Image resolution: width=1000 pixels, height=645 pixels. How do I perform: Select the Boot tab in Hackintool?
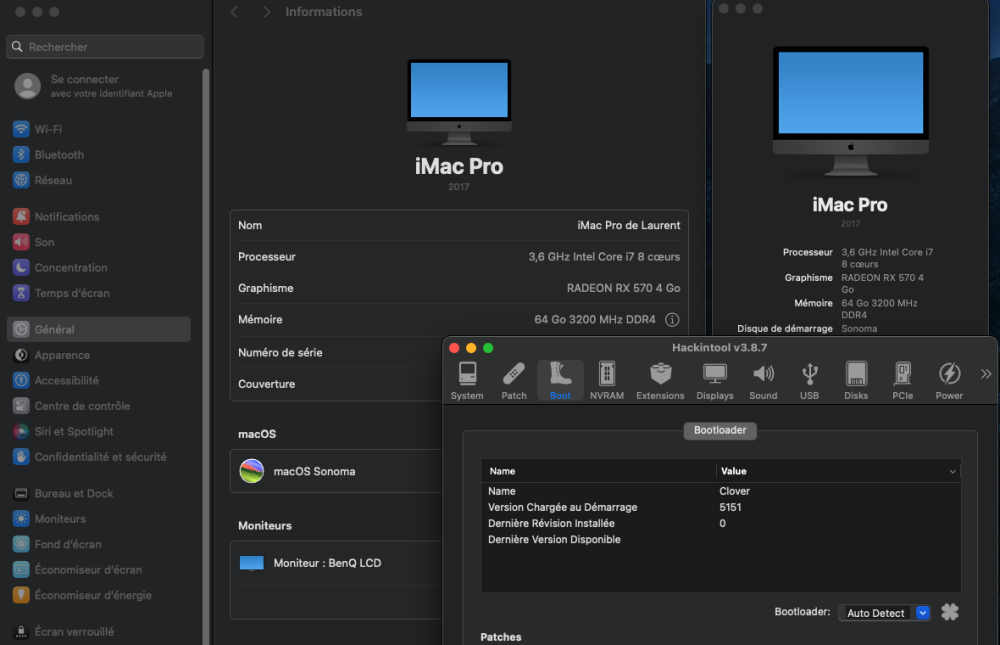[560, 381]
